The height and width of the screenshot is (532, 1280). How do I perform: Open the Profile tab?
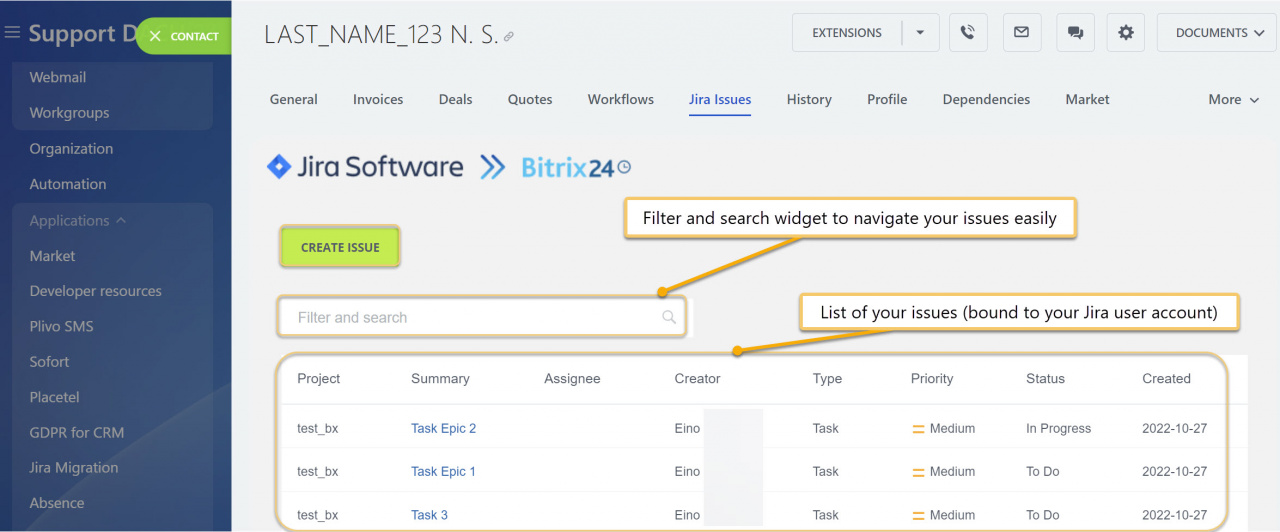pos(887,99)
